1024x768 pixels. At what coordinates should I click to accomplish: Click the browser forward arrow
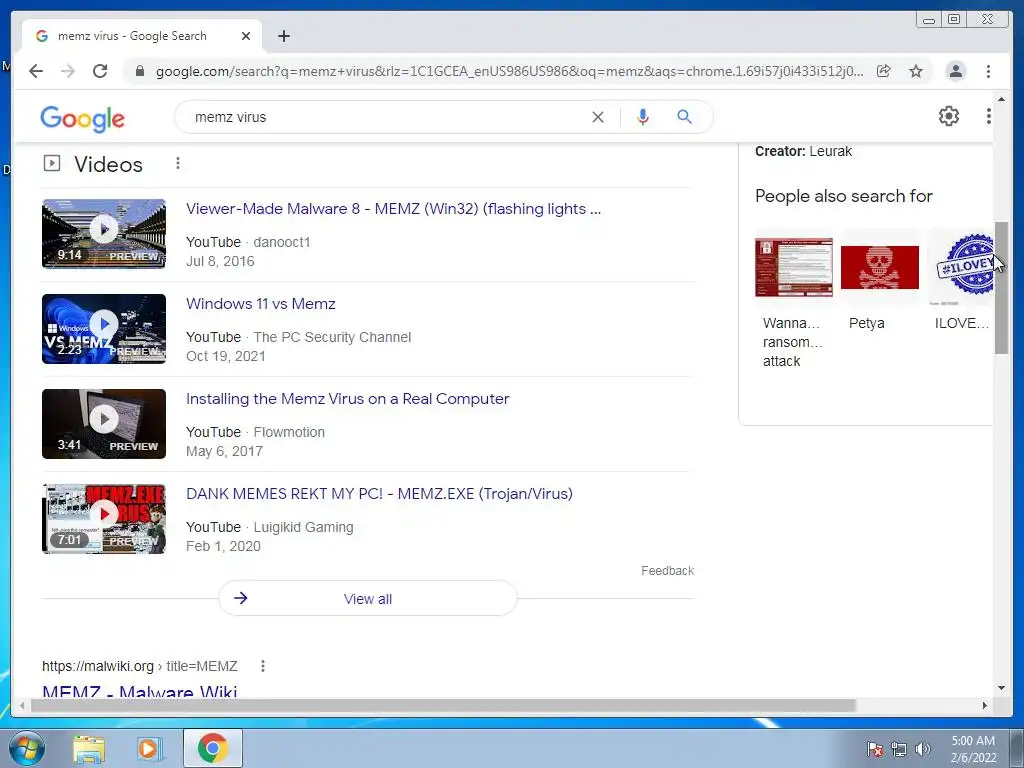pyautogui.click(x=68, y=71)
